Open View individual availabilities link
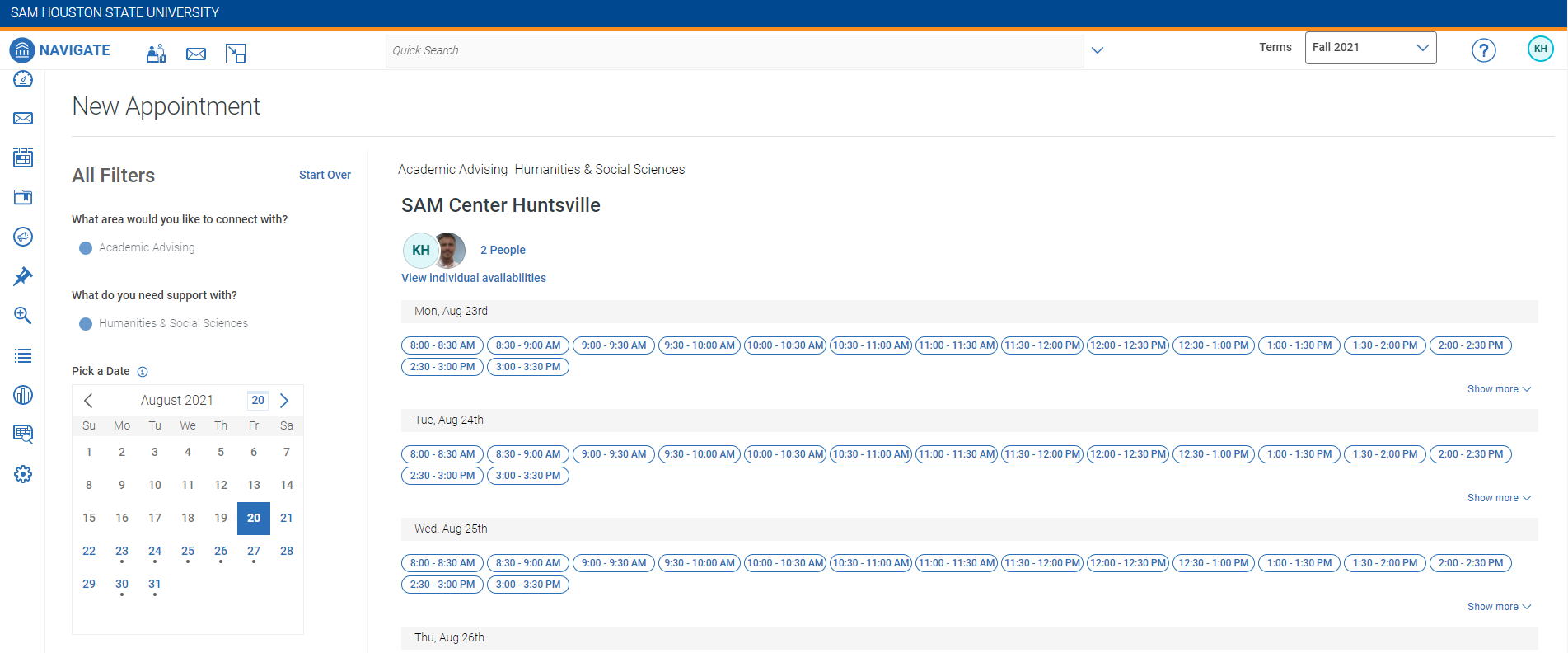This screenshot has height=653, width=1568. (x=473, y=278)
